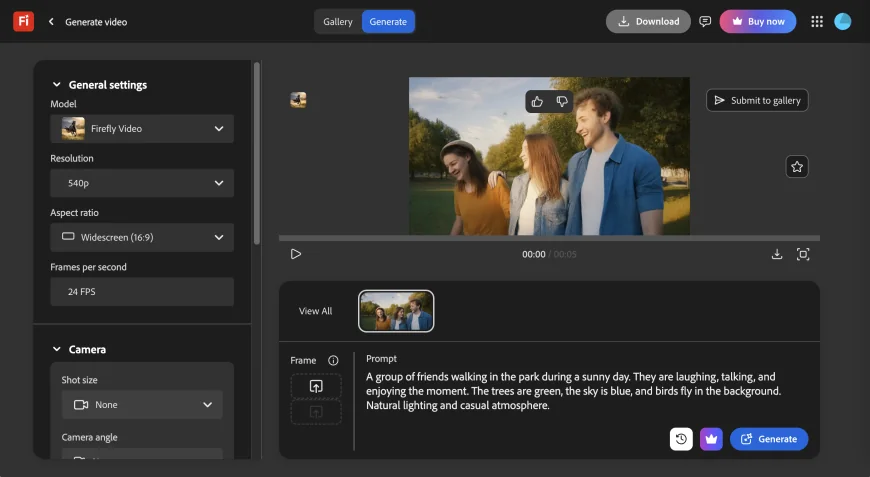
Task: Click the video progress scrubber bar
Action: pyautogui.click(x=549, y=238)
